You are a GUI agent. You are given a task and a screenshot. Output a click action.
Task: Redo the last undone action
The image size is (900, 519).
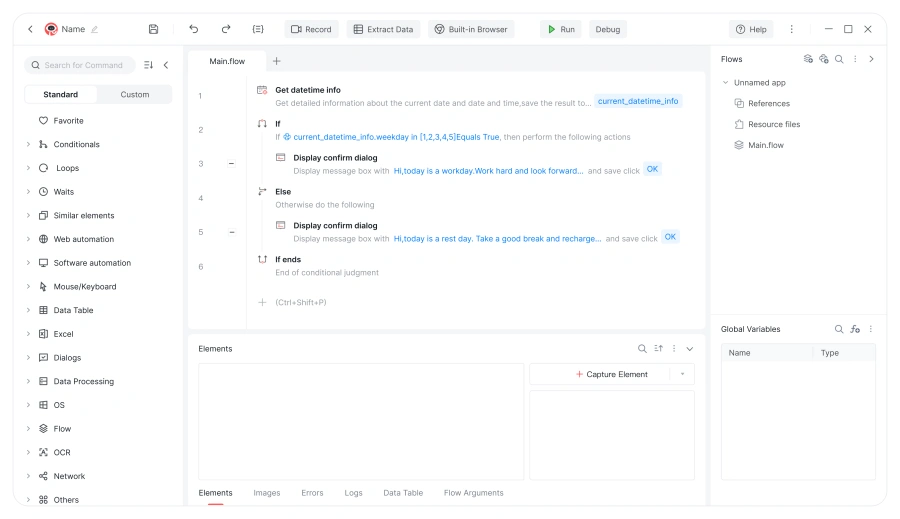point(226,29)
